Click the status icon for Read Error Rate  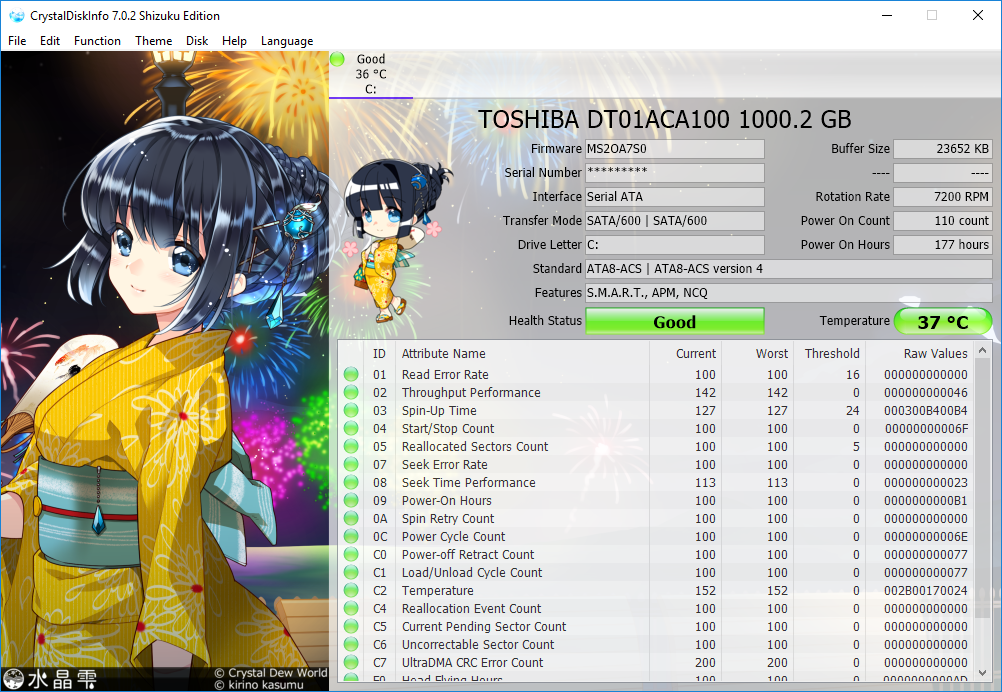click(x=351, y=374)
